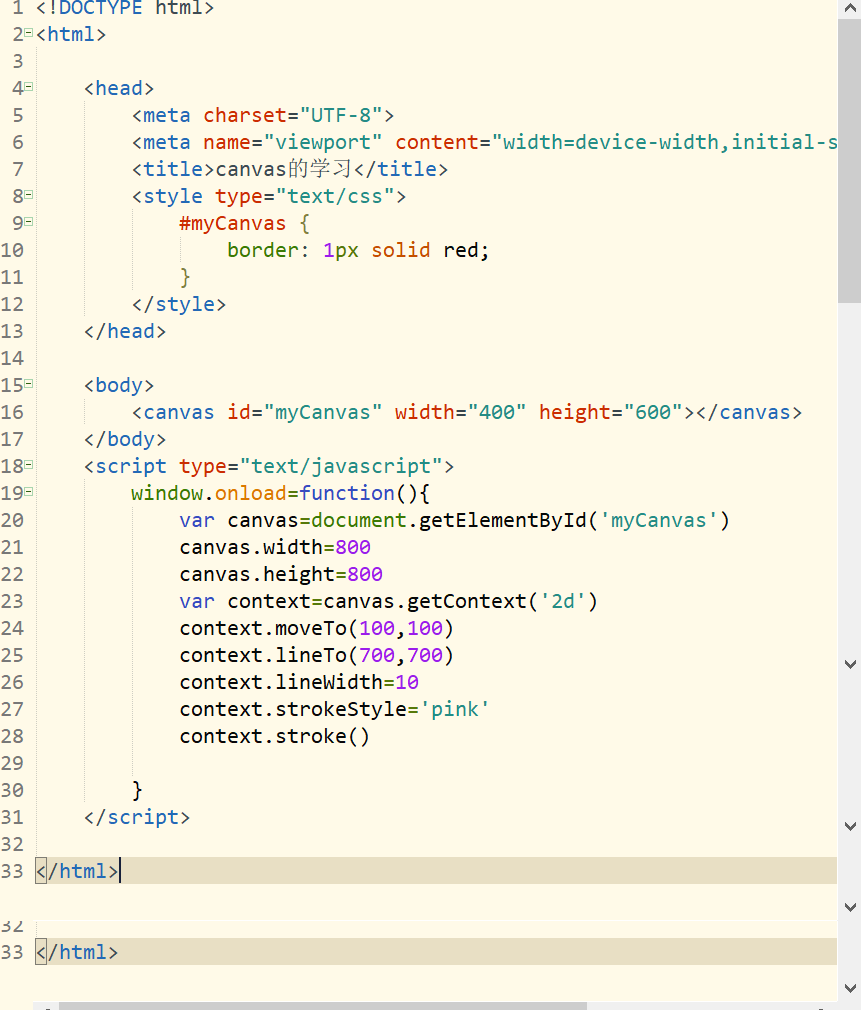This screenshot has width=861, height=1010.
Task: Click the type="text/css" attribute
Action: click(x=305, y=196)
